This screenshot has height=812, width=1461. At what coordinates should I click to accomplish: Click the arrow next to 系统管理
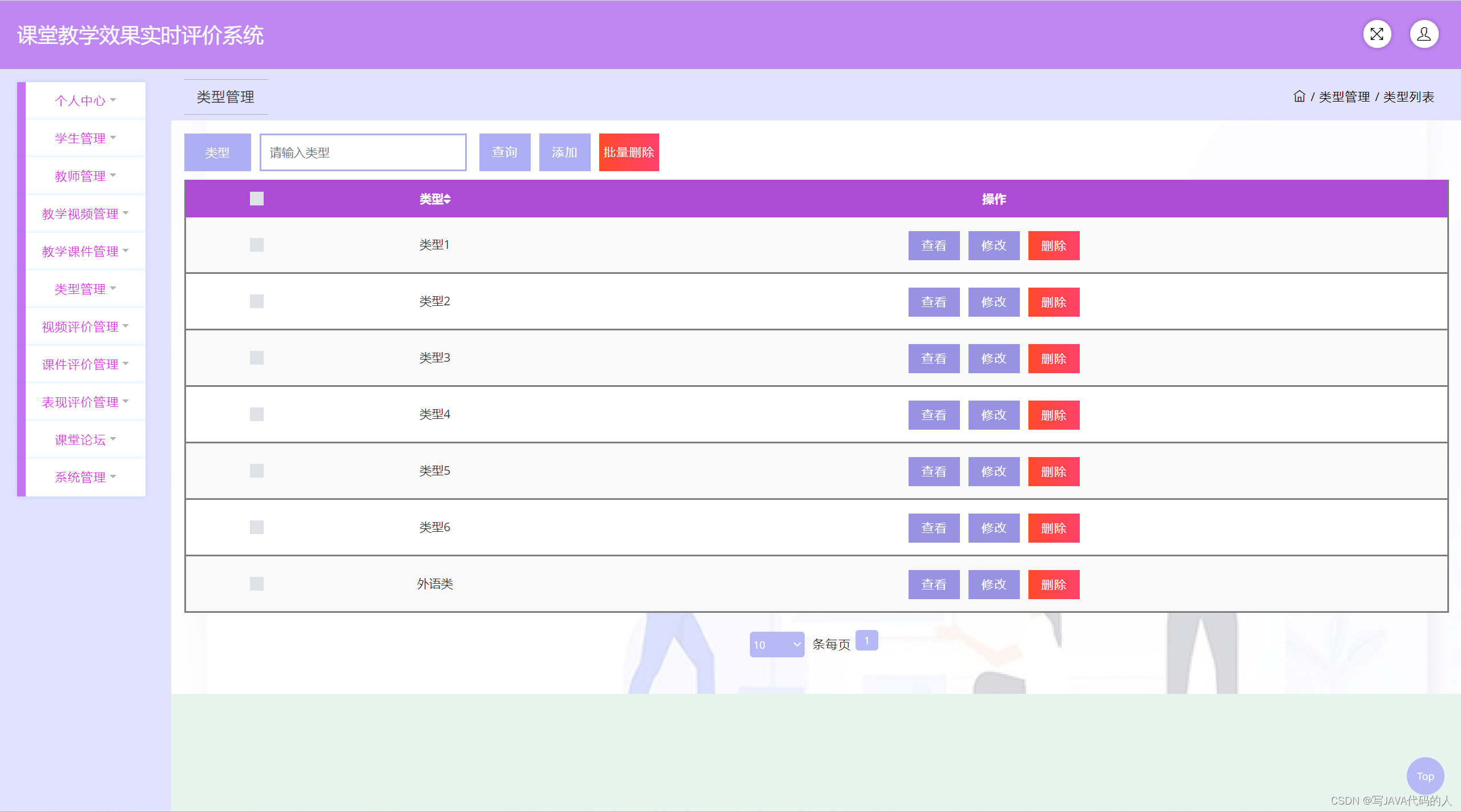(113, 477)
